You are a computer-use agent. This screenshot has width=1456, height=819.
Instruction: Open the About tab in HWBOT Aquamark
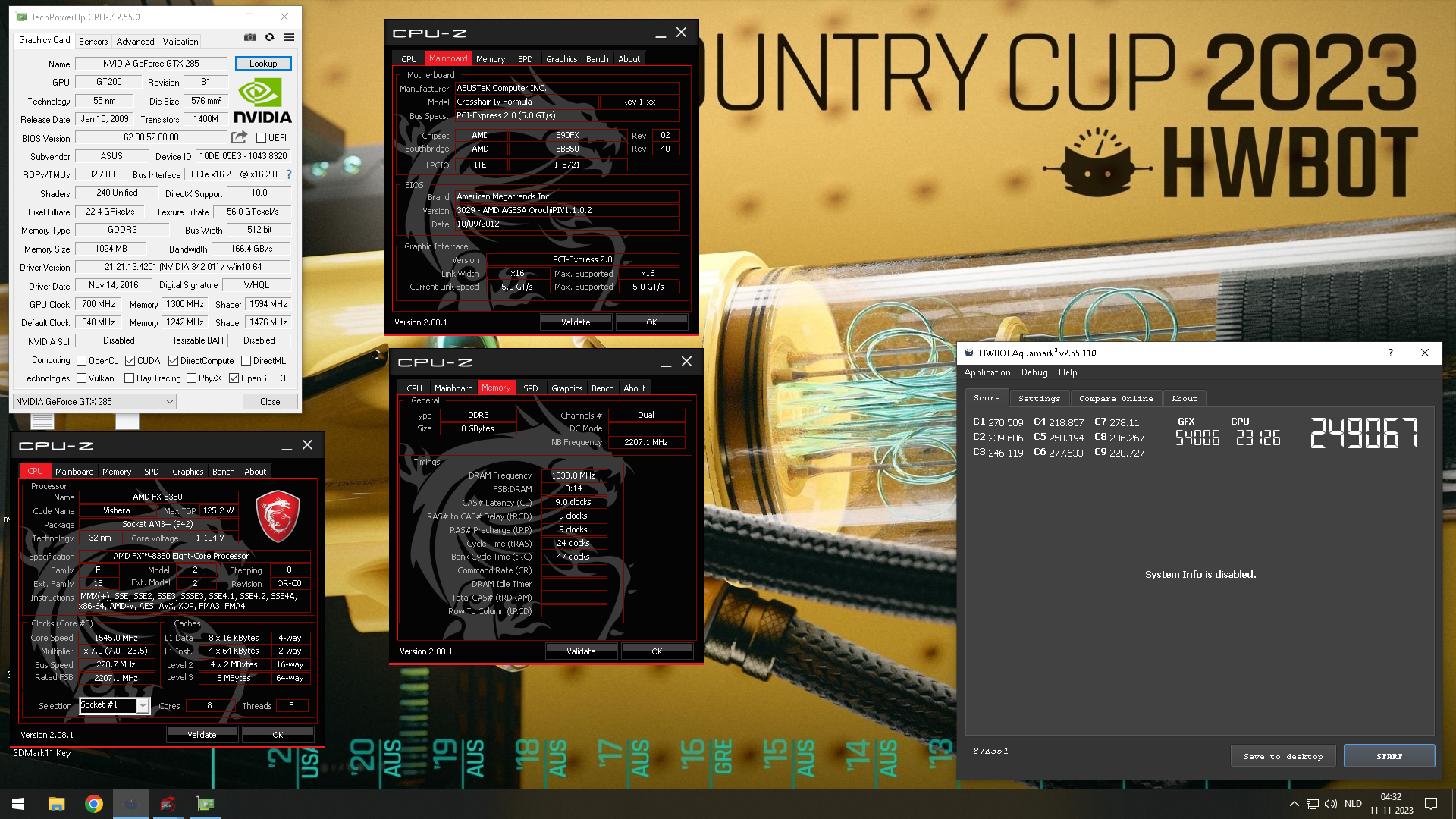click(1184, 398)
